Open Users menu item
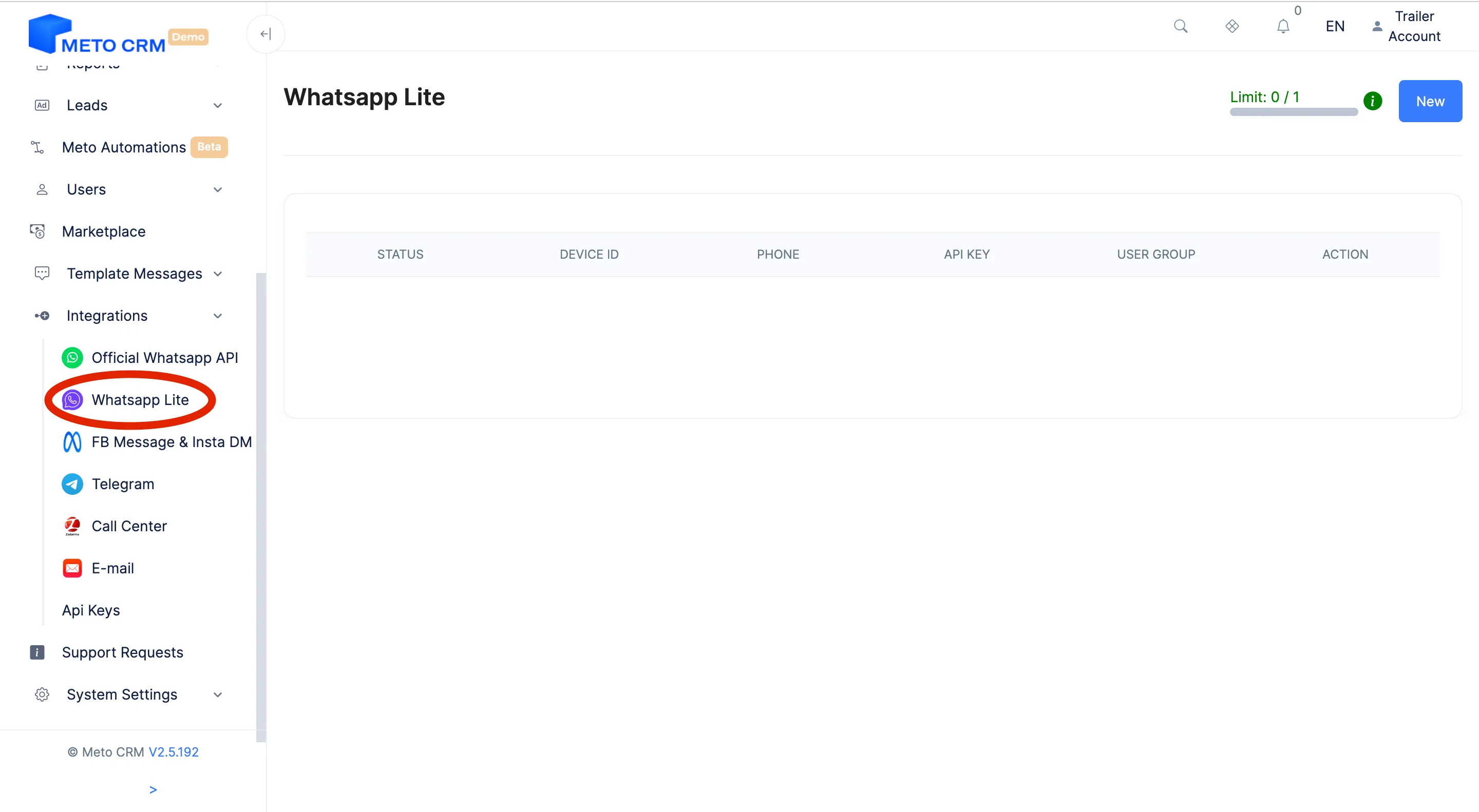1479x812 pixels. (x=86, y=189)
